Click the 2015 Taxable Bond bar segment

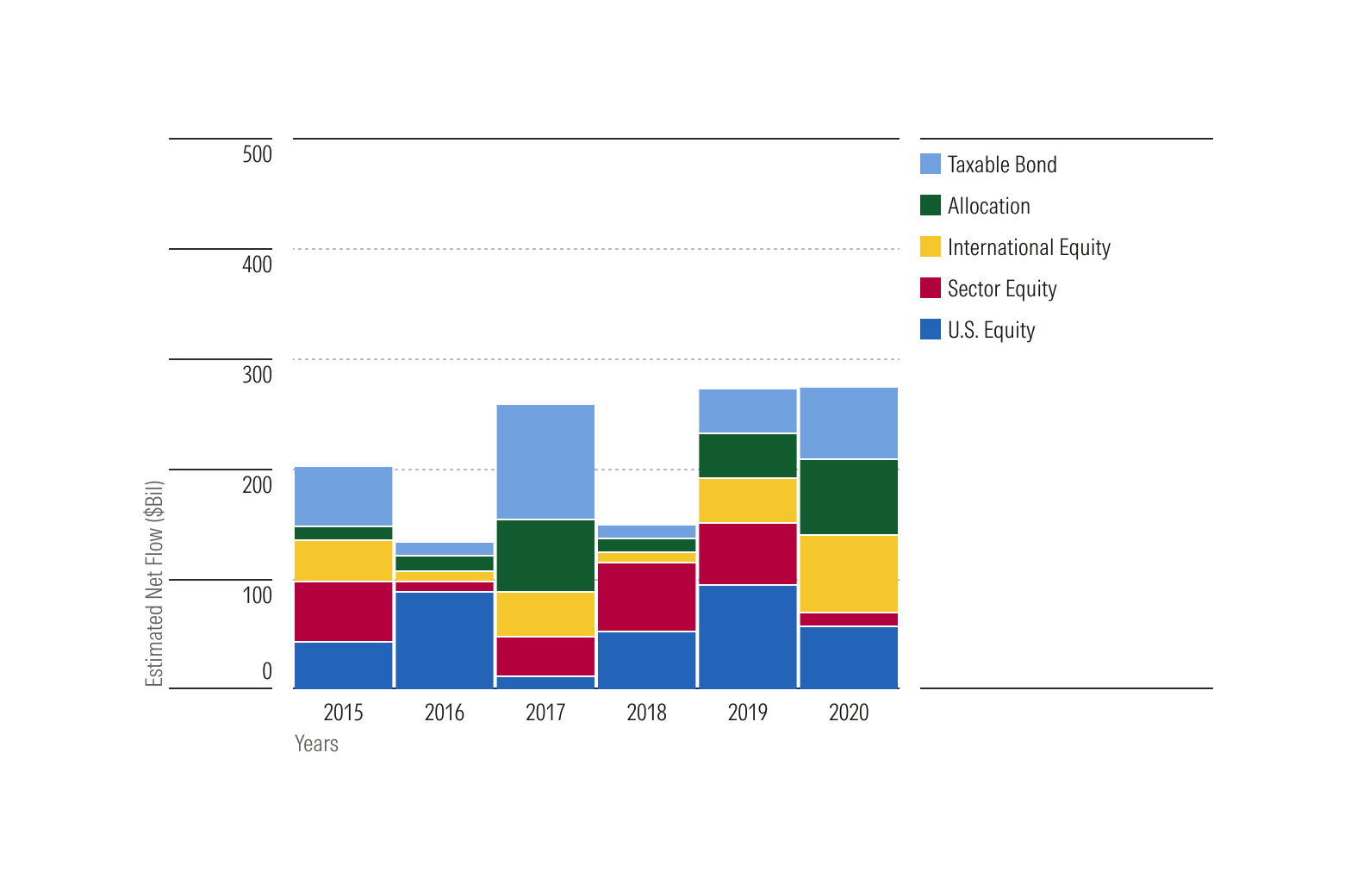pyautogui.click(x=344, y=496)
